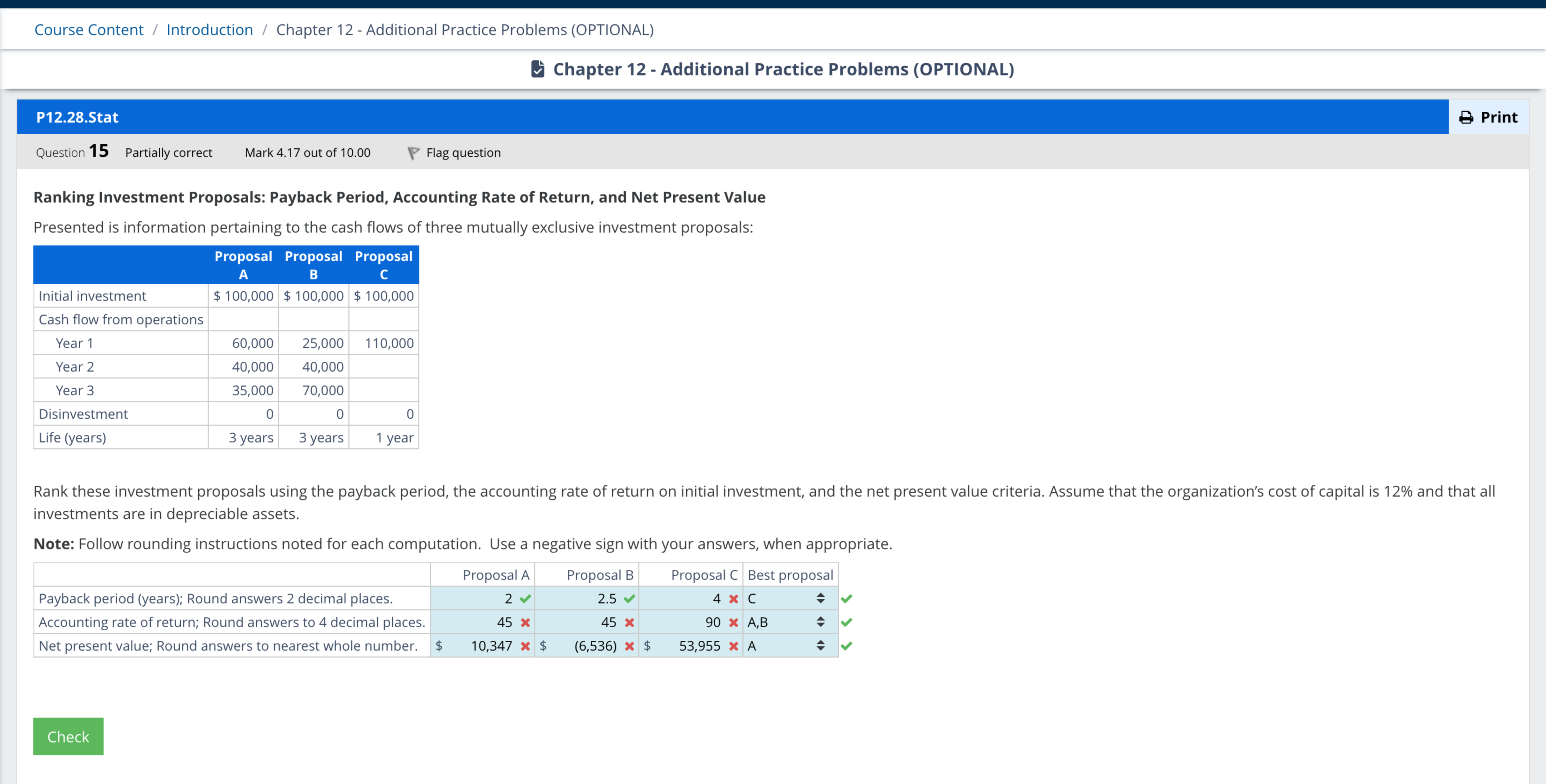Click the NPV input for Proposal A
The image size is (1546, 784).
point(480,646)
